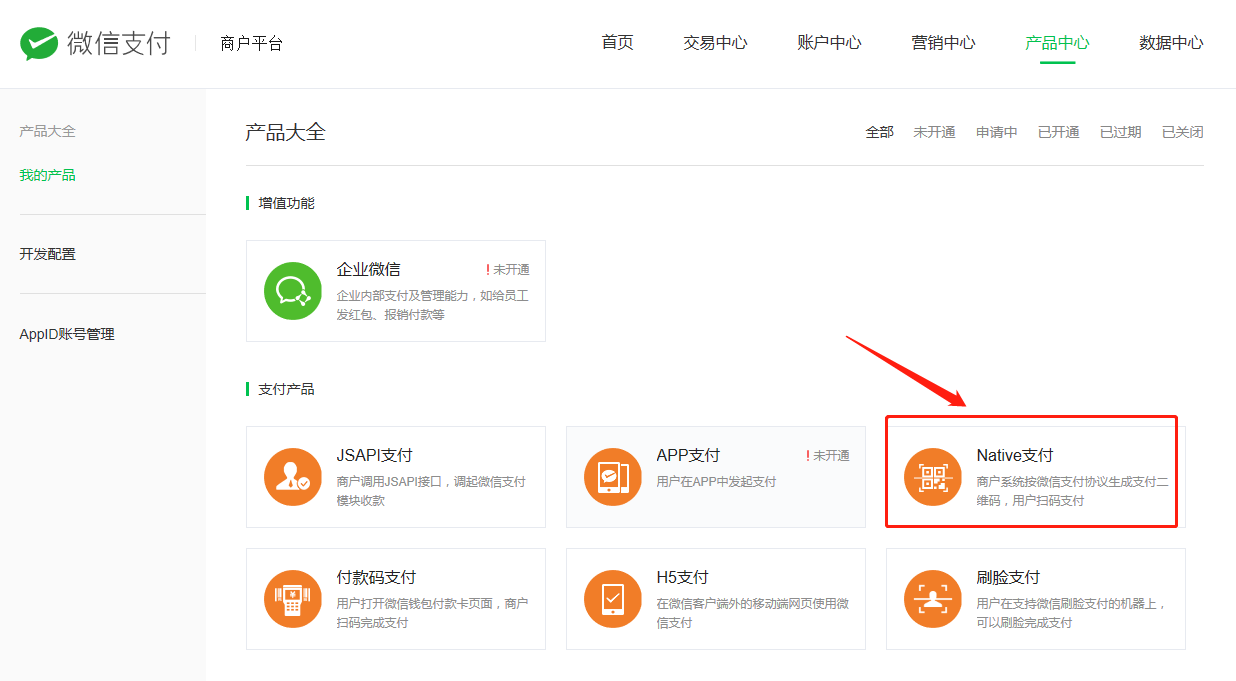Click the 刷脸支付 face scan icon
The width and height of the screenshot is (1236, 681).
[933, 599]
